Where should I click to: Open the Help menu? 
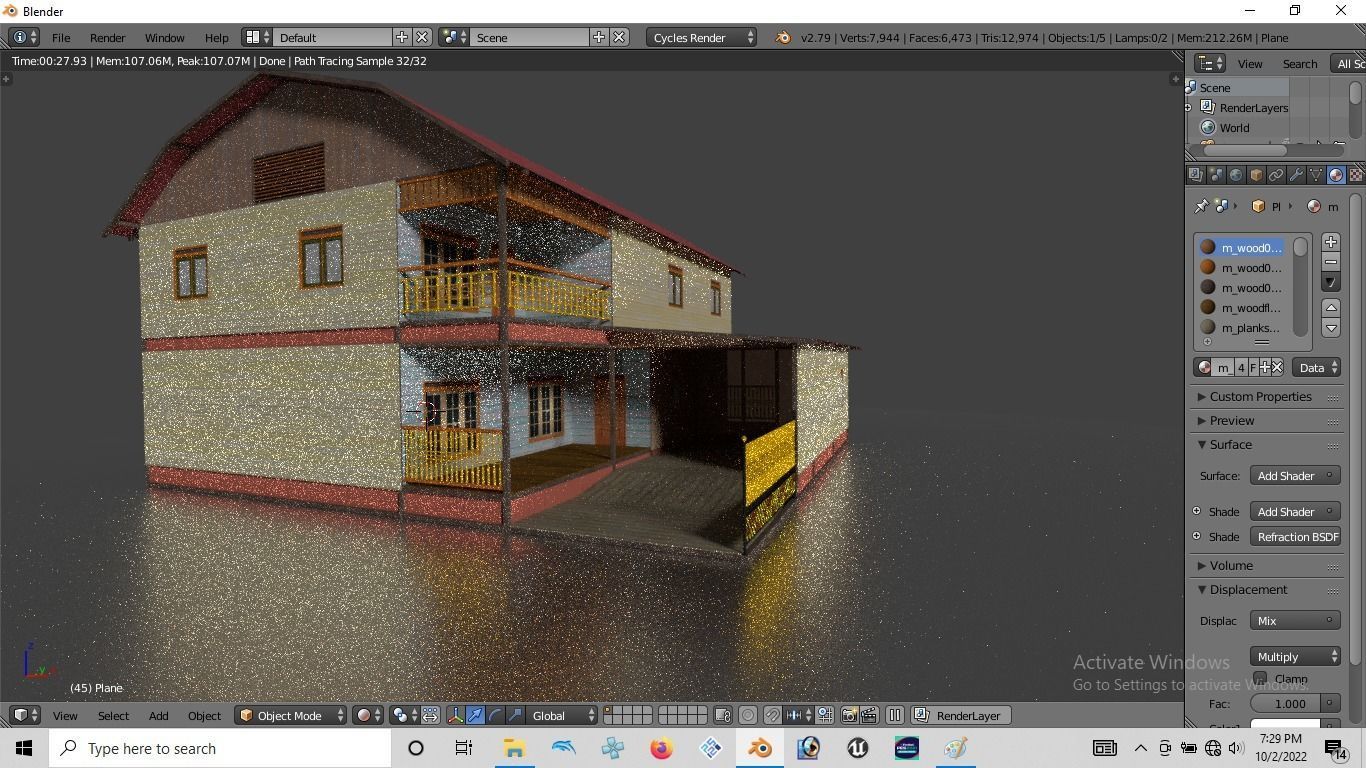(x=216, y=38)
